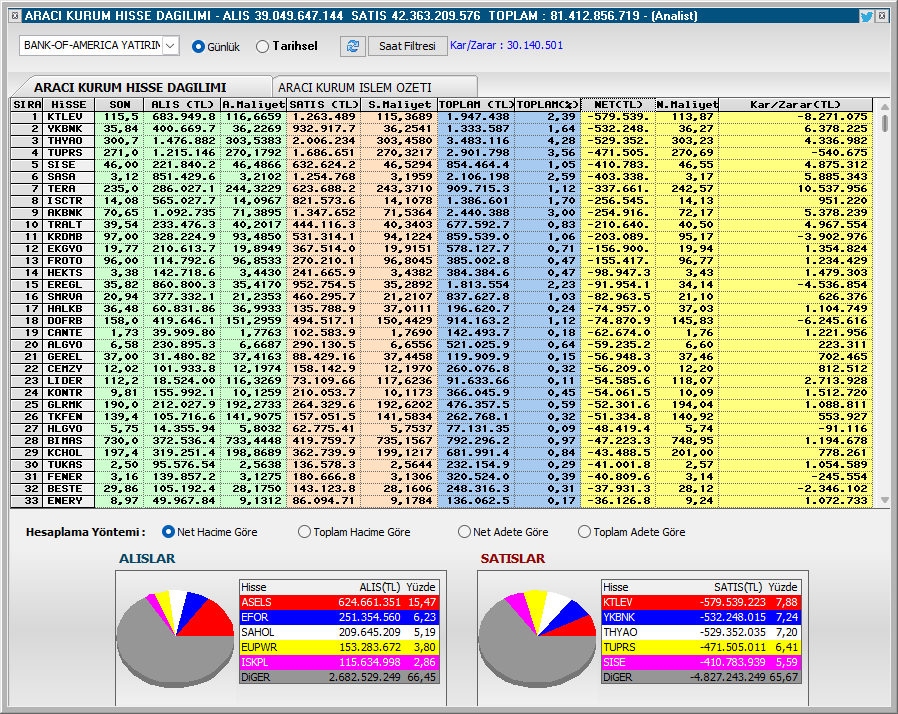Click the refresh data icon button
The image size is (898, 714).
353,46
